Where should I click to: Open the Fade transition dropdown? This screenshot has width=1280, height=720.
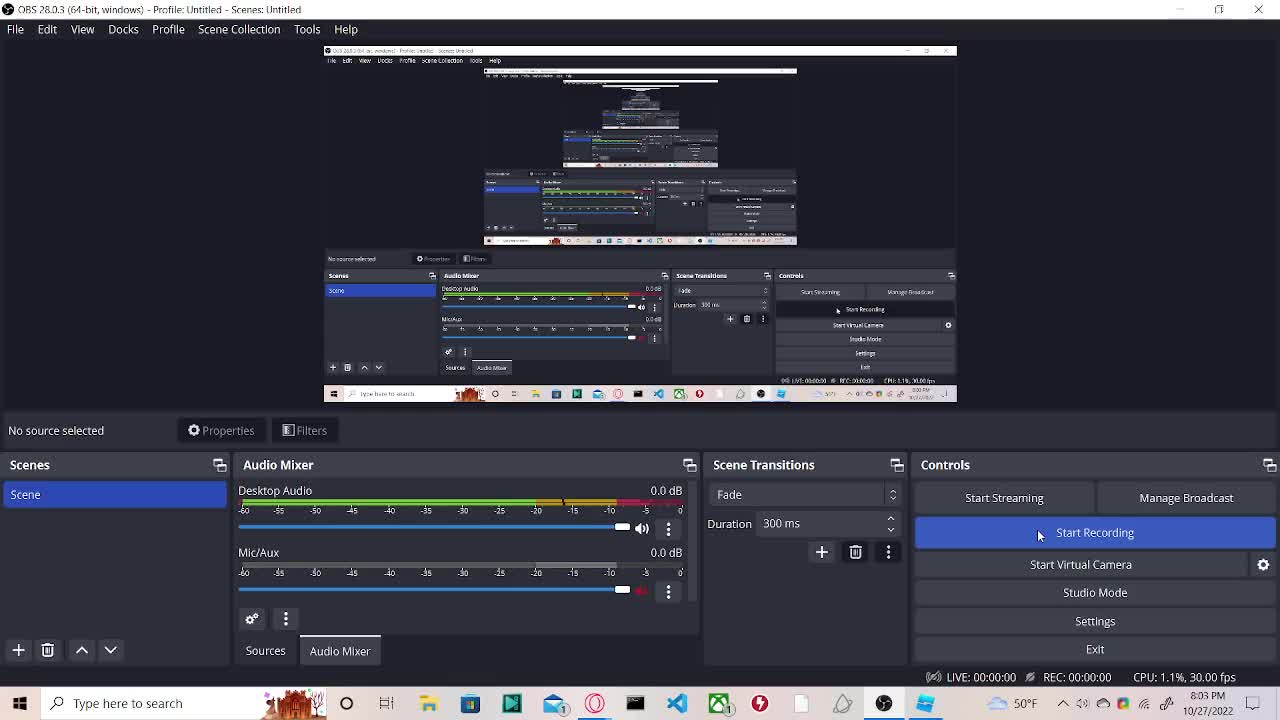click(x=805, y=495)
